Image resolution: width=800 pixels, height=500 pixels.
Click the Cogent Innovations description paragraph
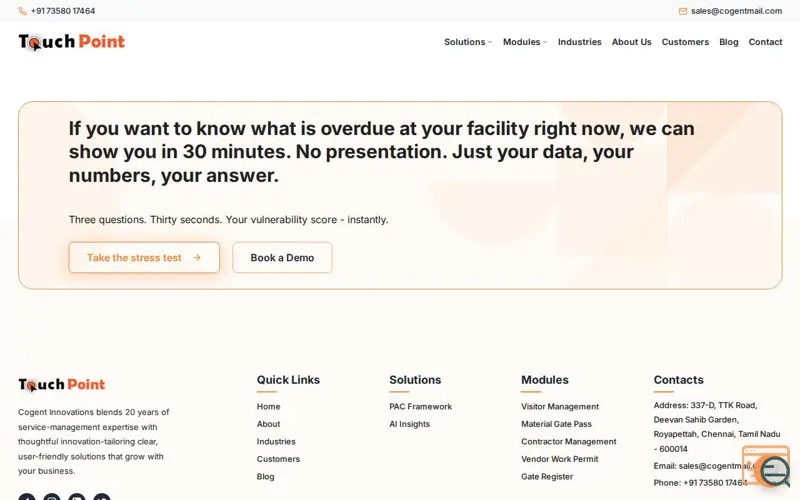[94, 441]
